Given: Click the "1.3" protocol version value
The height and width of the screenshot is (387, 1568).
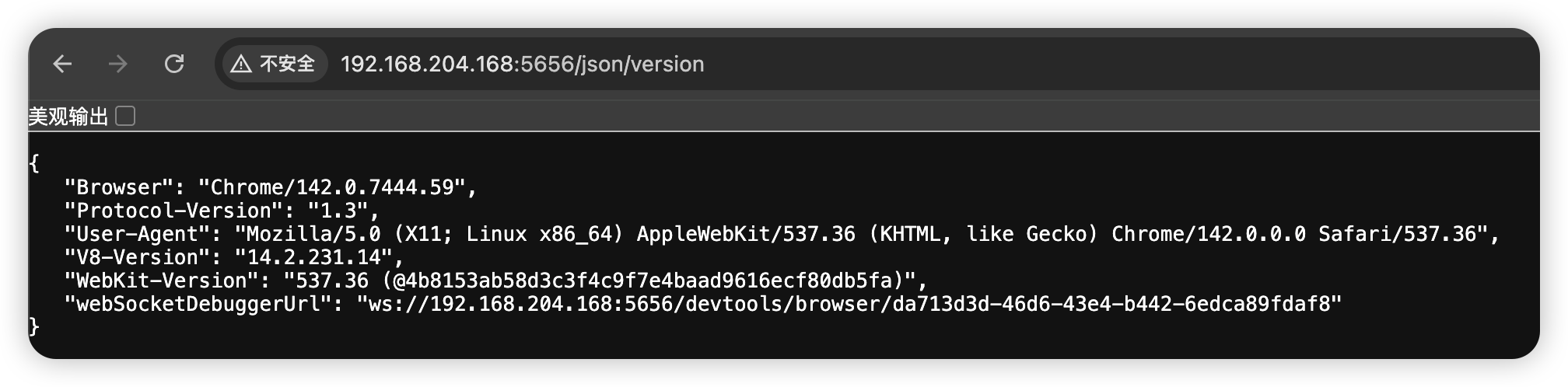Looking at the screenshot, I should (338, 211).
